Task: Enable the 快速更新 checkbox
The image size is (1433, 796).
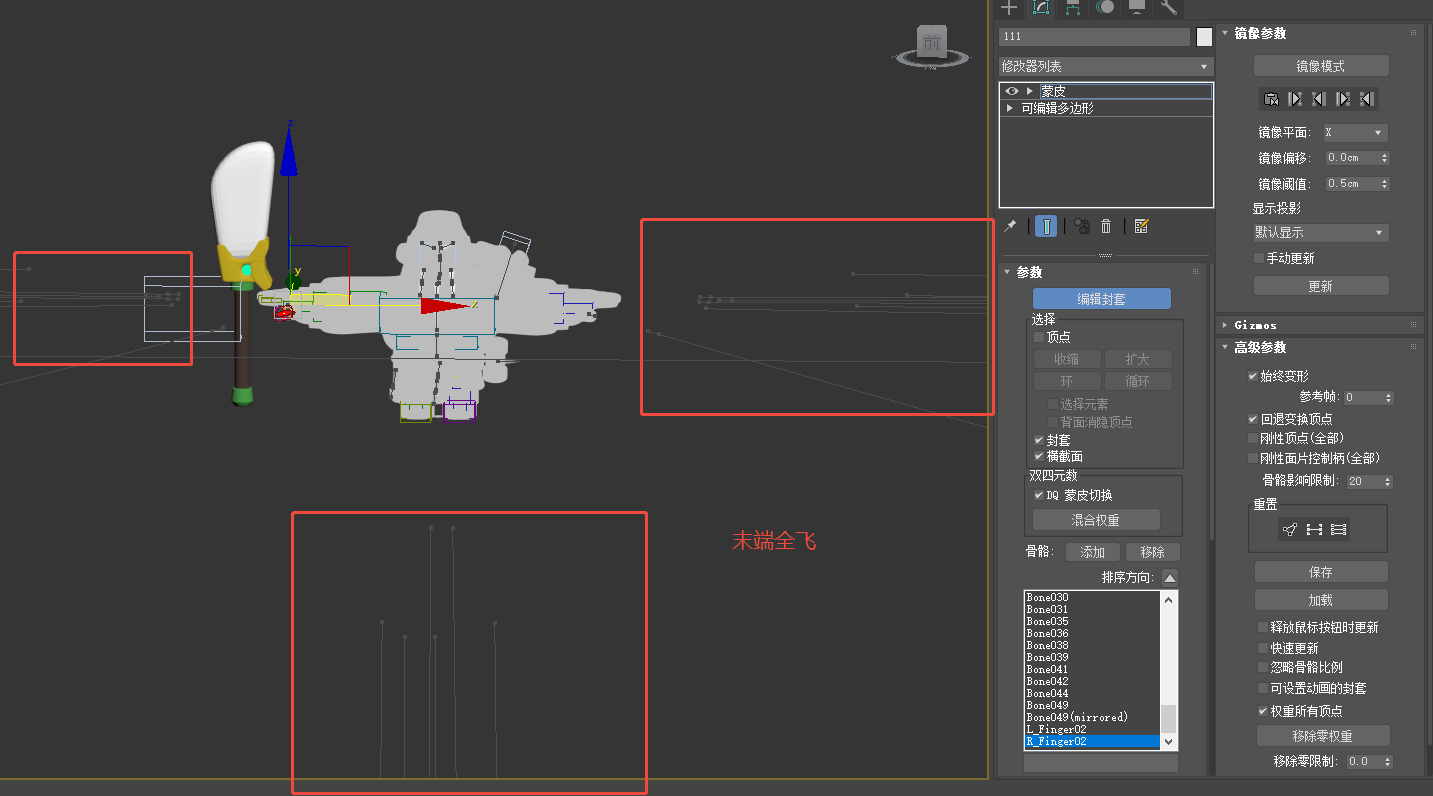Action: [1262, 648]
